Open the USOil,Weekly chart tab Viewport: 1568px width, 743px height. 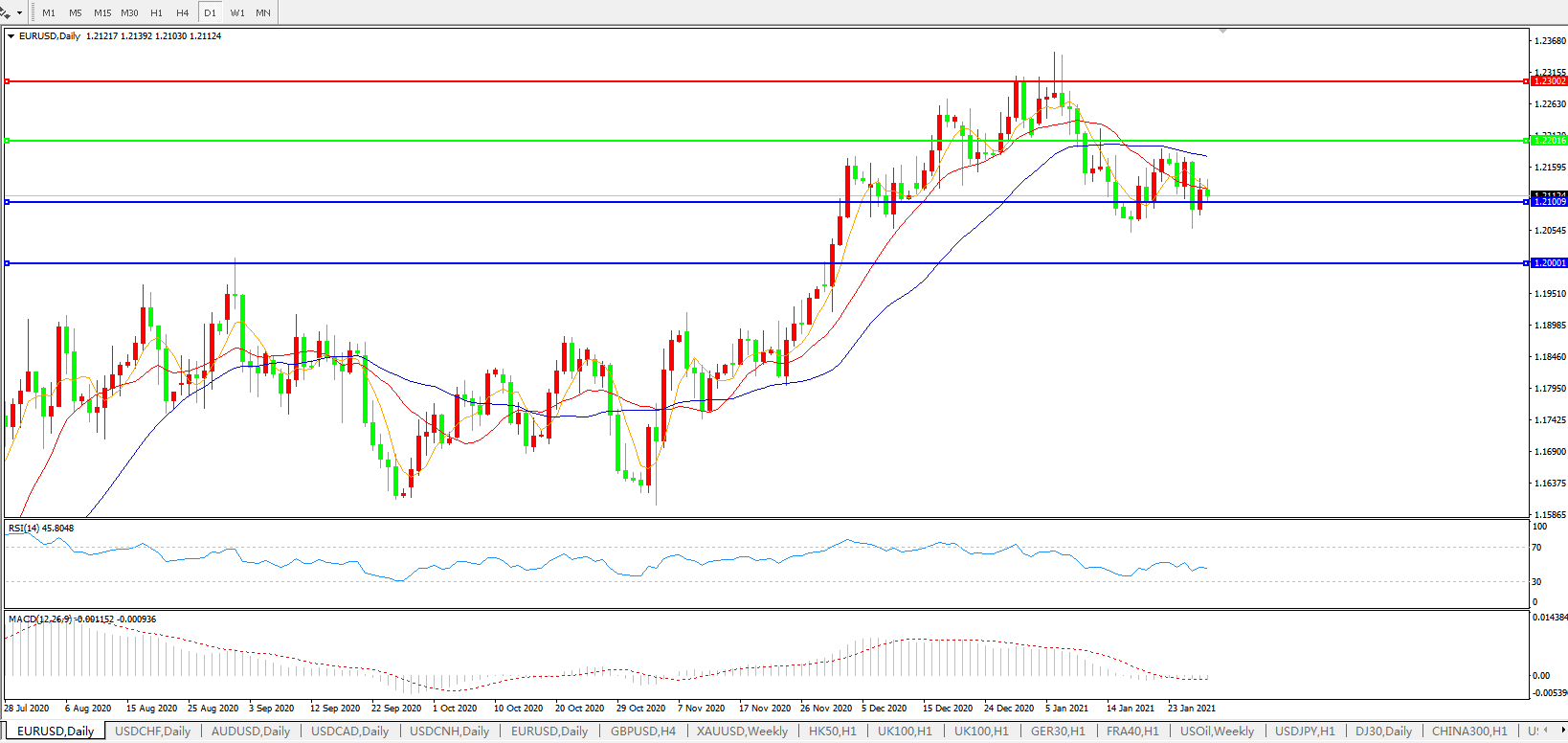point(1217,732)
